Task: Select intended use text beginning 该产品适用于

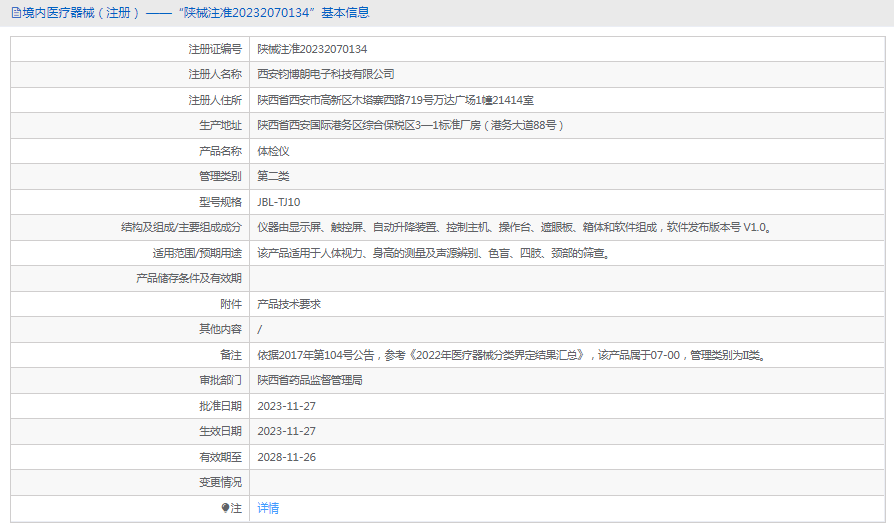Action: click(x=435, y=253)
